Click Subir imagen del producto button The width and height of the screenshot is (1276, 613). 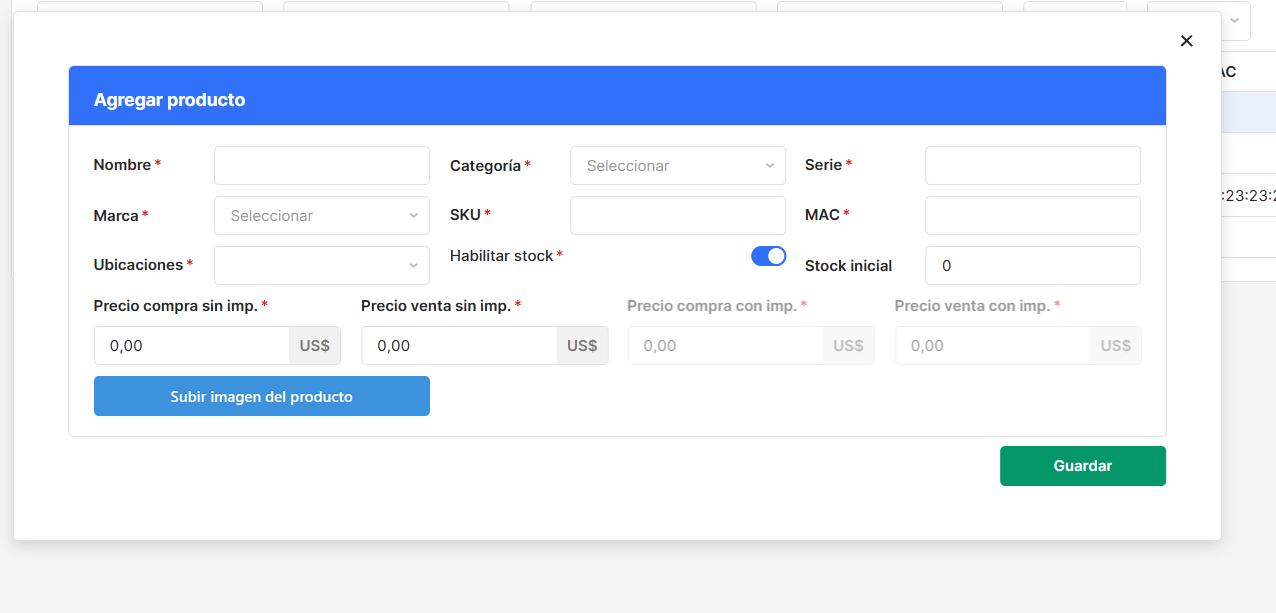point(262,396)
